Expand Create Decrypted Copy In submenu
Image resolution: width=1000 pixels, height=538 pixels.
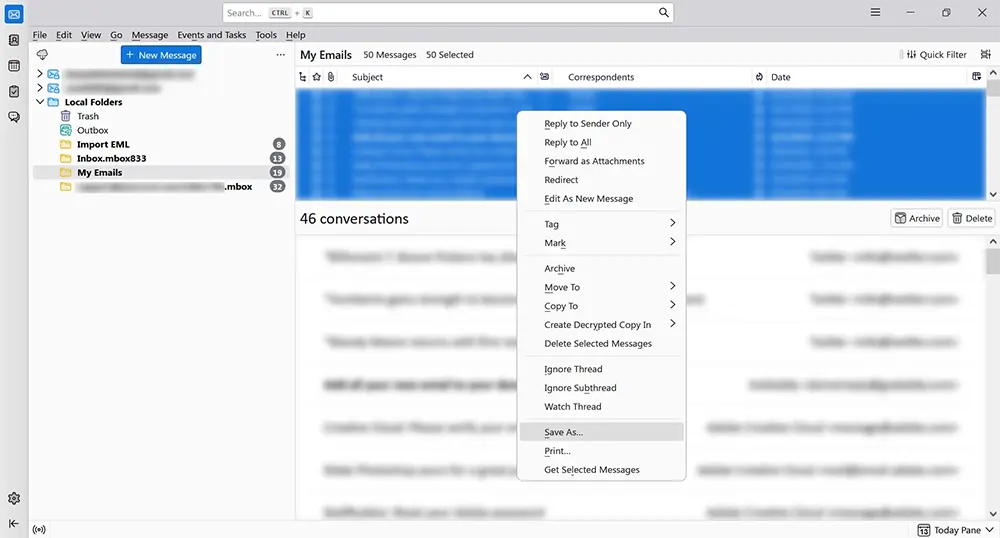point(601,324)
